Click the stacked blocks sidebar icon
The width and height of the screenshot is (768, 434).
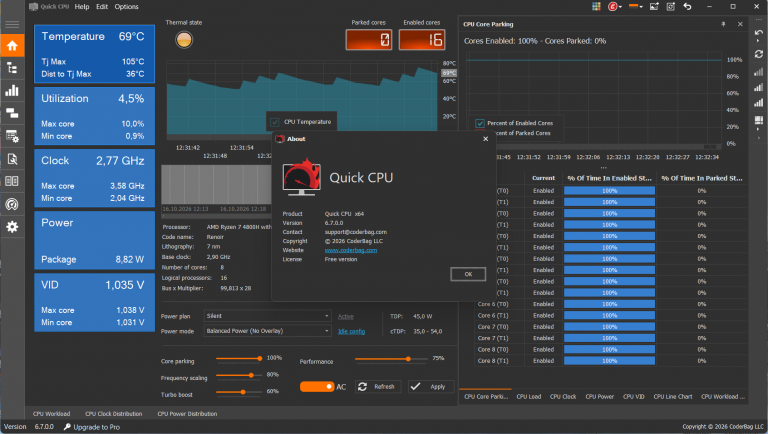(12, 113)
